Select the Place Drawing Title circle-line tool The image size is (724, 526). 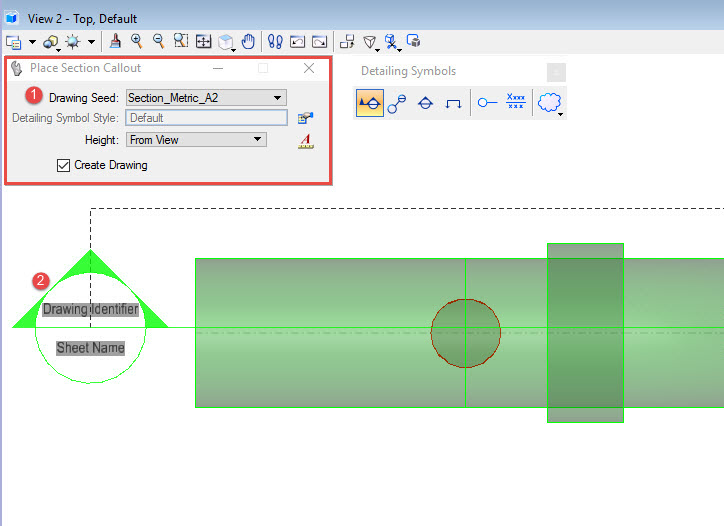pos(487,103)
